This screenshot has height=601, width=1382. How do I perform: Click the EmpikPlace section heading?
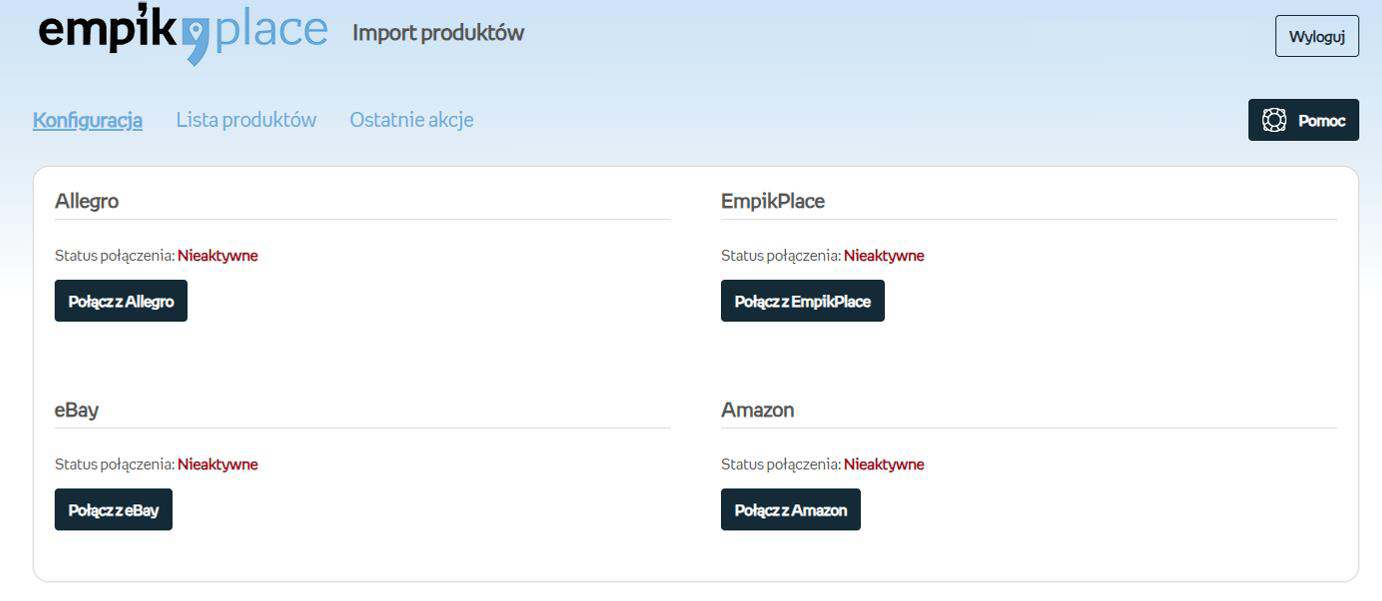click(x=772, y=201)
